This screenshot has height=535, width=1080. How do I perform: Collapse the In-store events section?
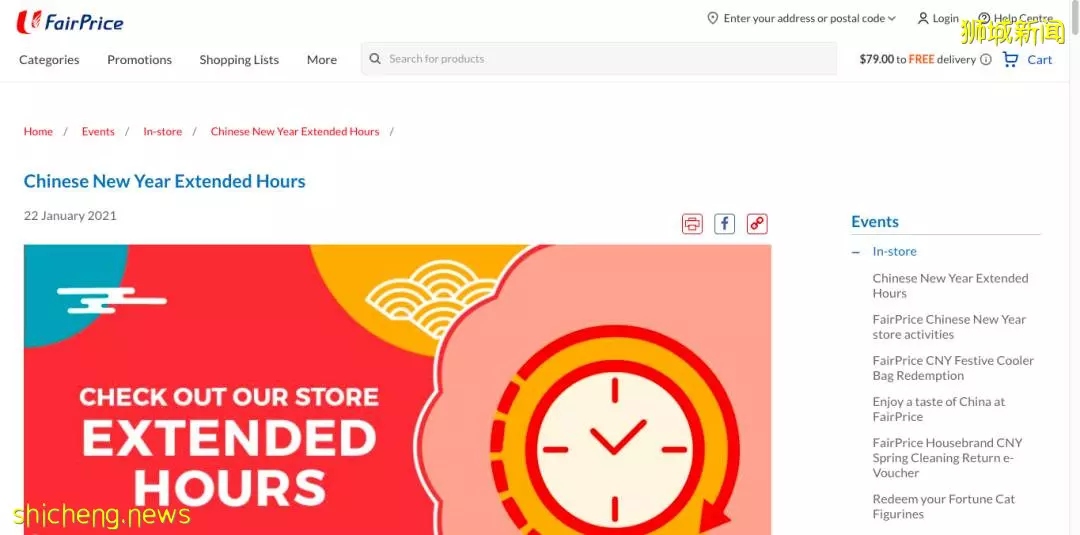pos(856,253)
